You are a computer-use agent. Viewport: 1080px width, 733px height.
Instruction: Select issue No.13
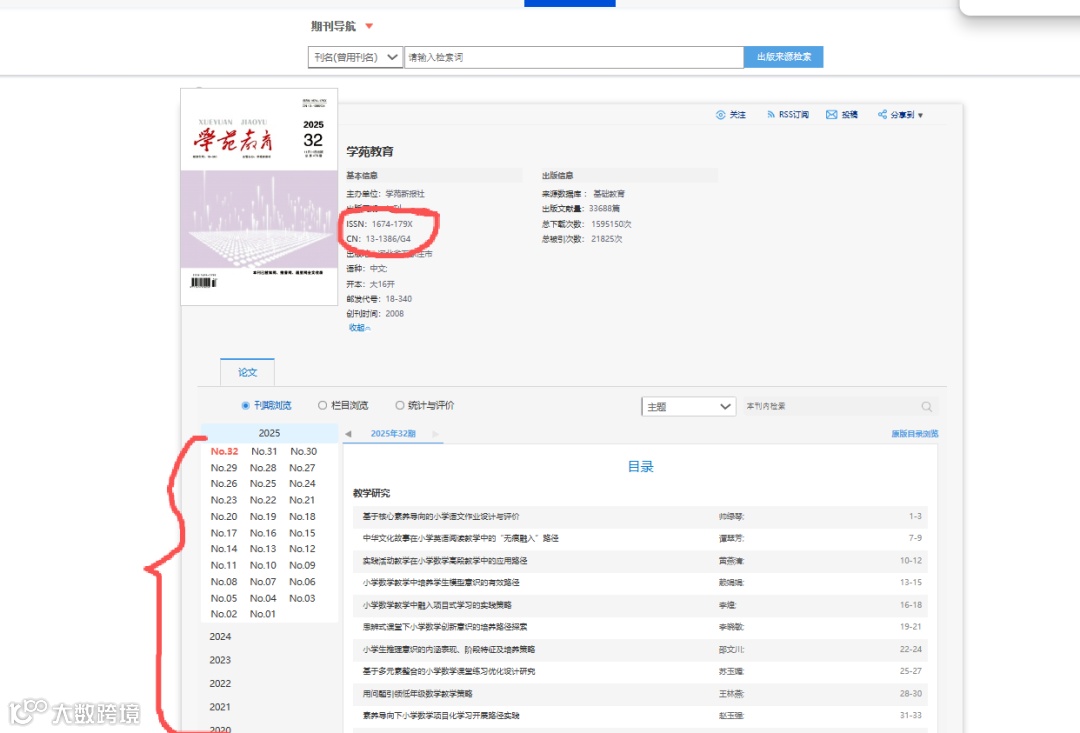[263, 549]
